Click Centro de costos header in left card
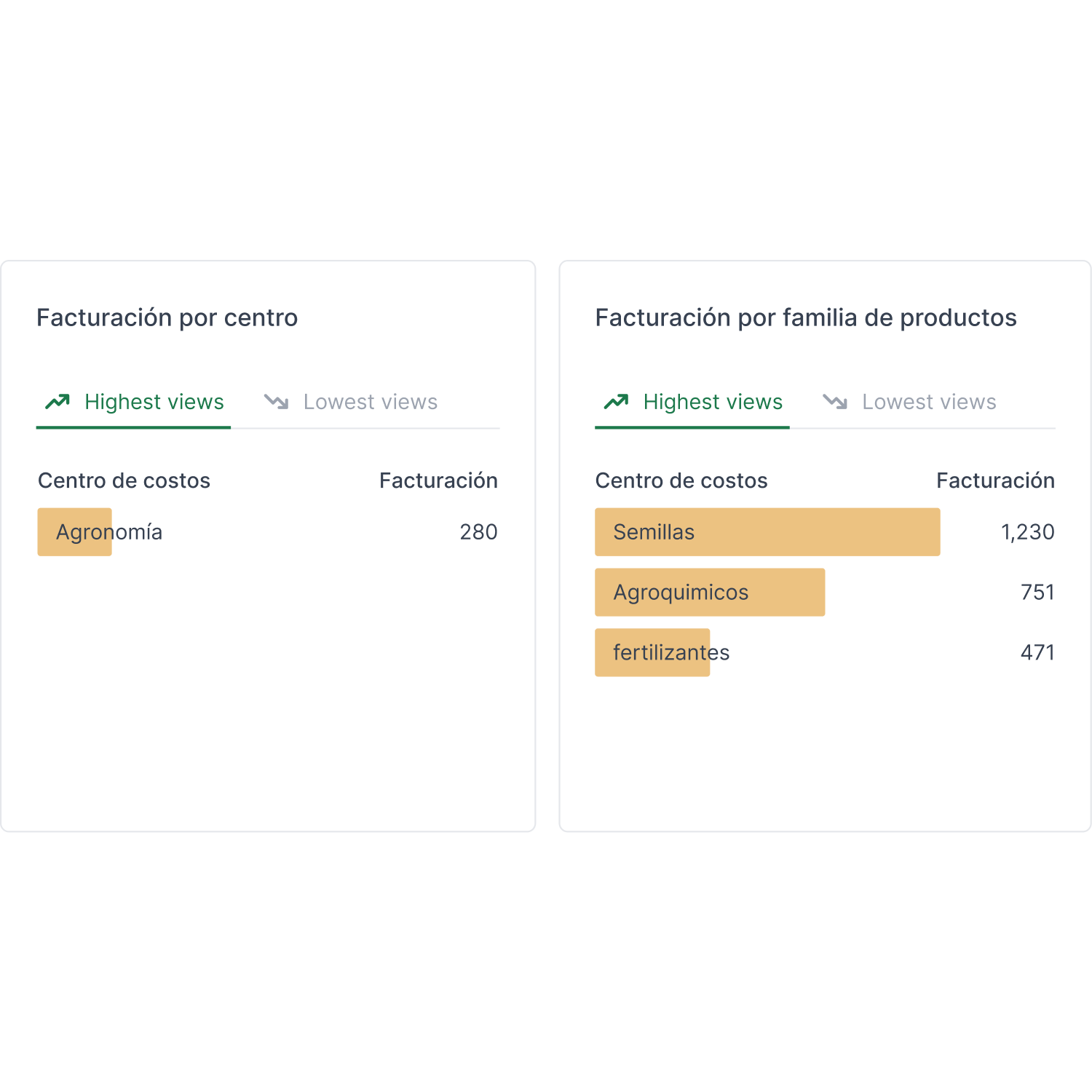 point(124,480)
